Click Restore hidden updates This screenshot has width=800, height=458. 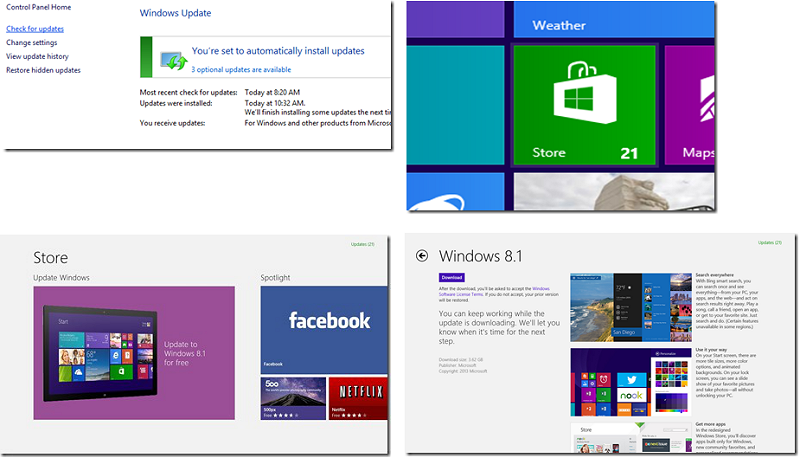[43, 70]
